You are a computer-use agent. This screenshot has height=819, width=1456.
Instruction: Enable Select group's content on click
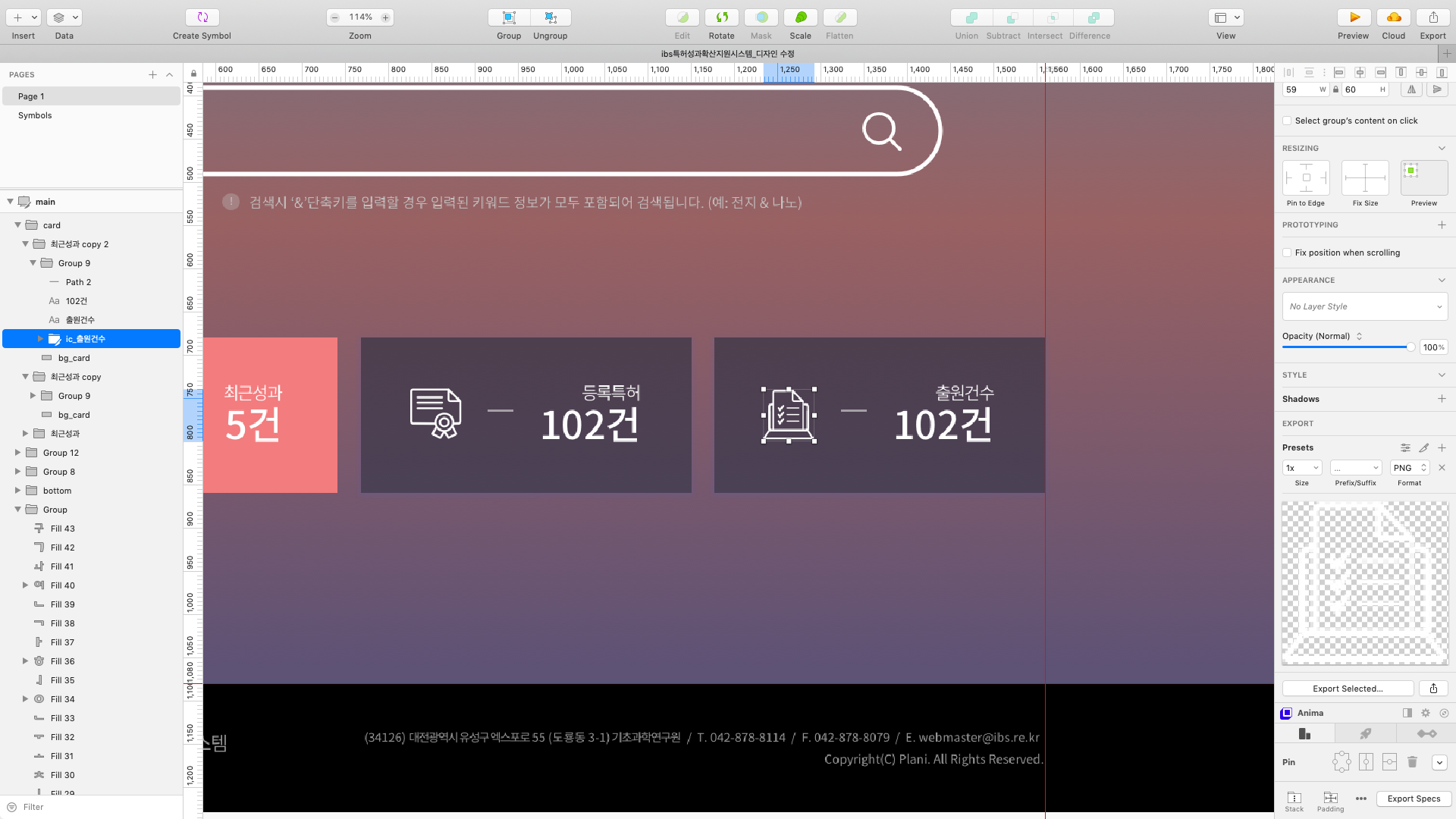[1288, 121]
